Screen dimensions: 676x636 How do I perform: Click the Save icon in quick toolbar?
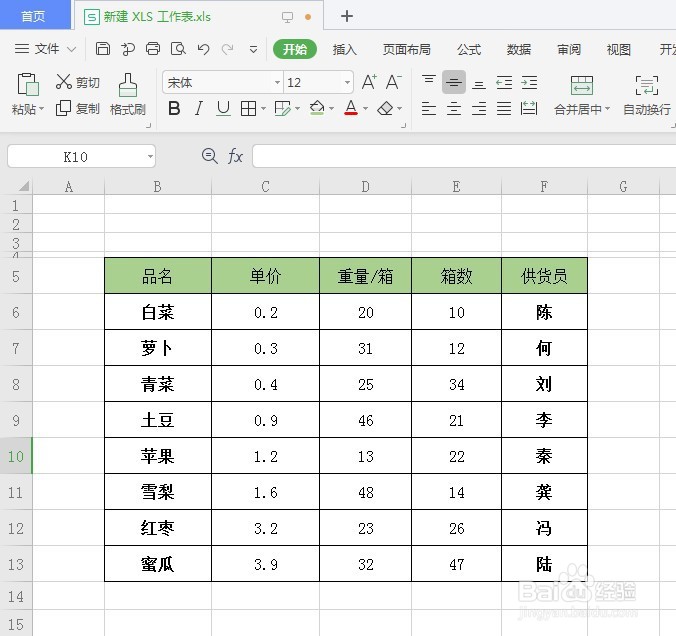click(x=103, y=49)
